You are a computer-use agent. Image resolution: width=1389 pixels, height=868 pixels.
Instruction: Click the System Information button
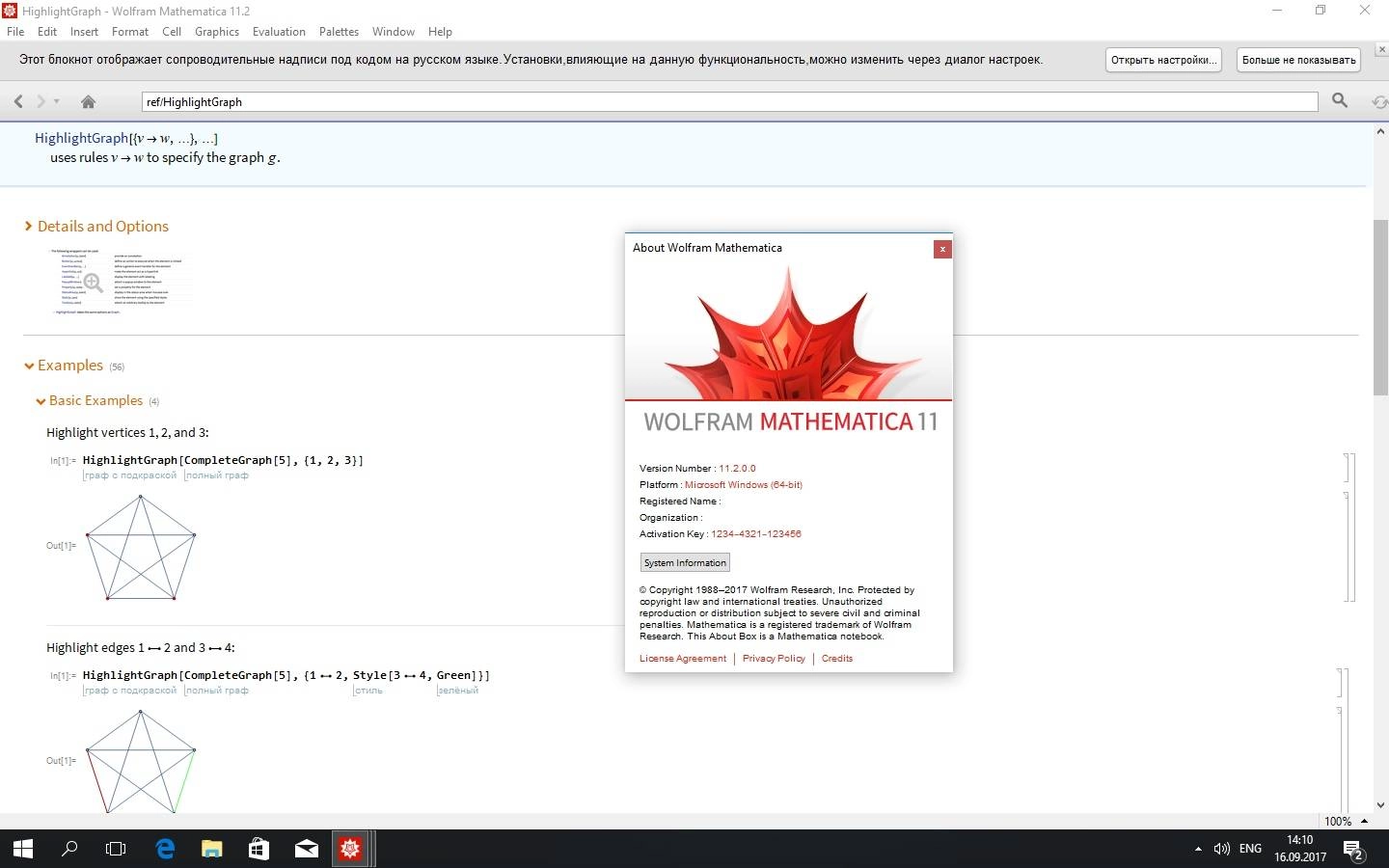(685, 562)
